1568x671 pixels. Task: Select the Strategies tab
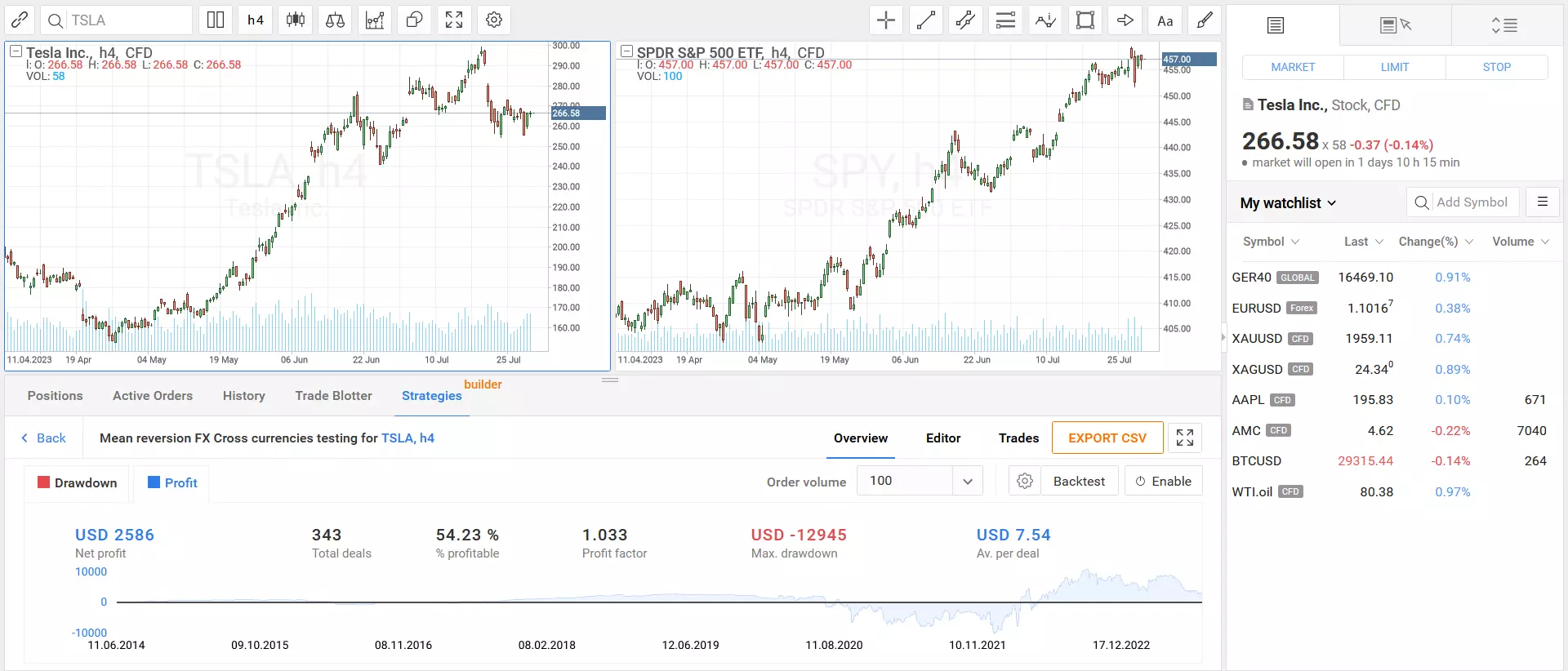tap(431, 396)
